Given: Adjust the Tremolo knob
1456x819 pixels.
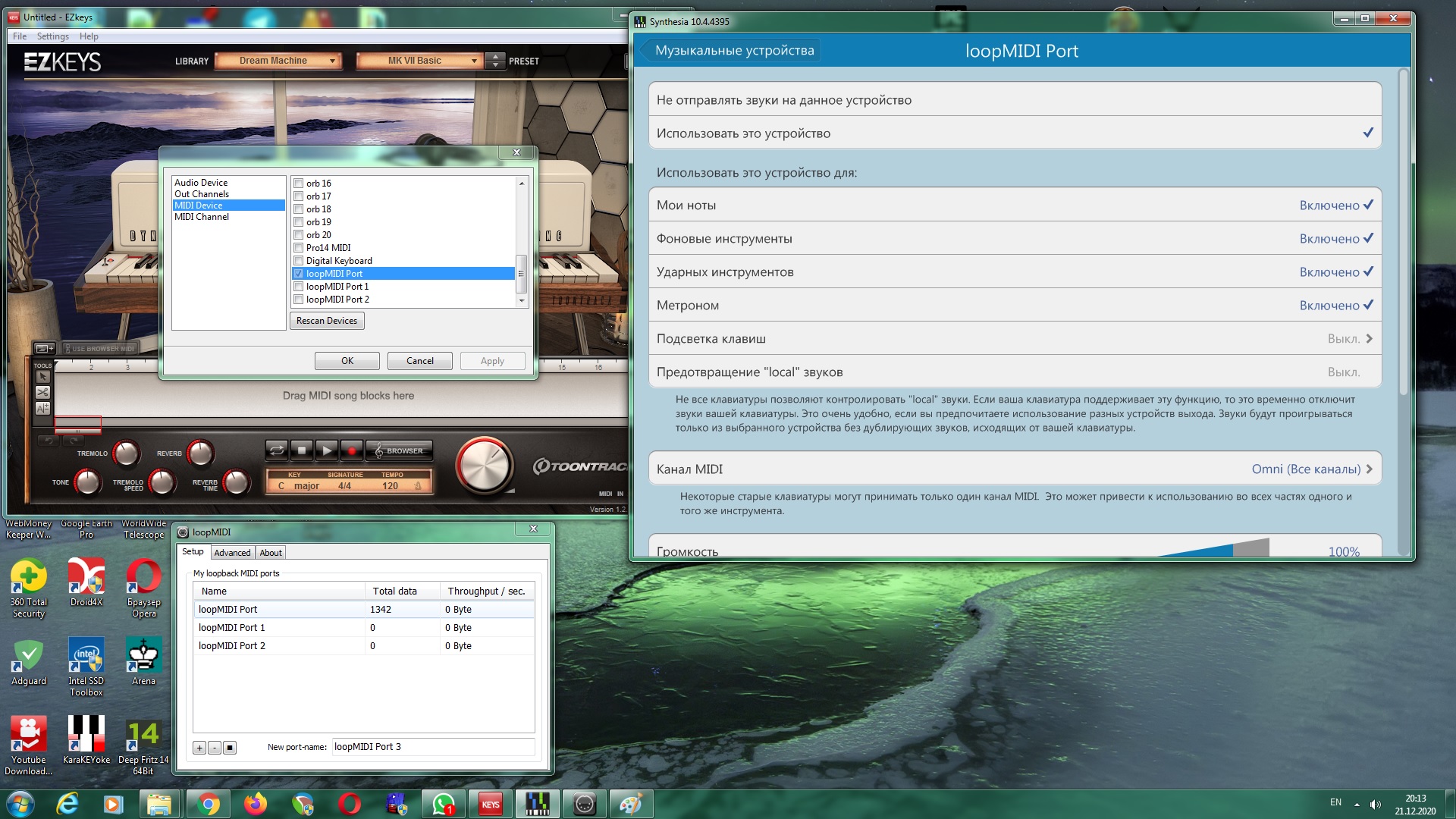Looking at the screenshot, I should click(x=126, y=453).
